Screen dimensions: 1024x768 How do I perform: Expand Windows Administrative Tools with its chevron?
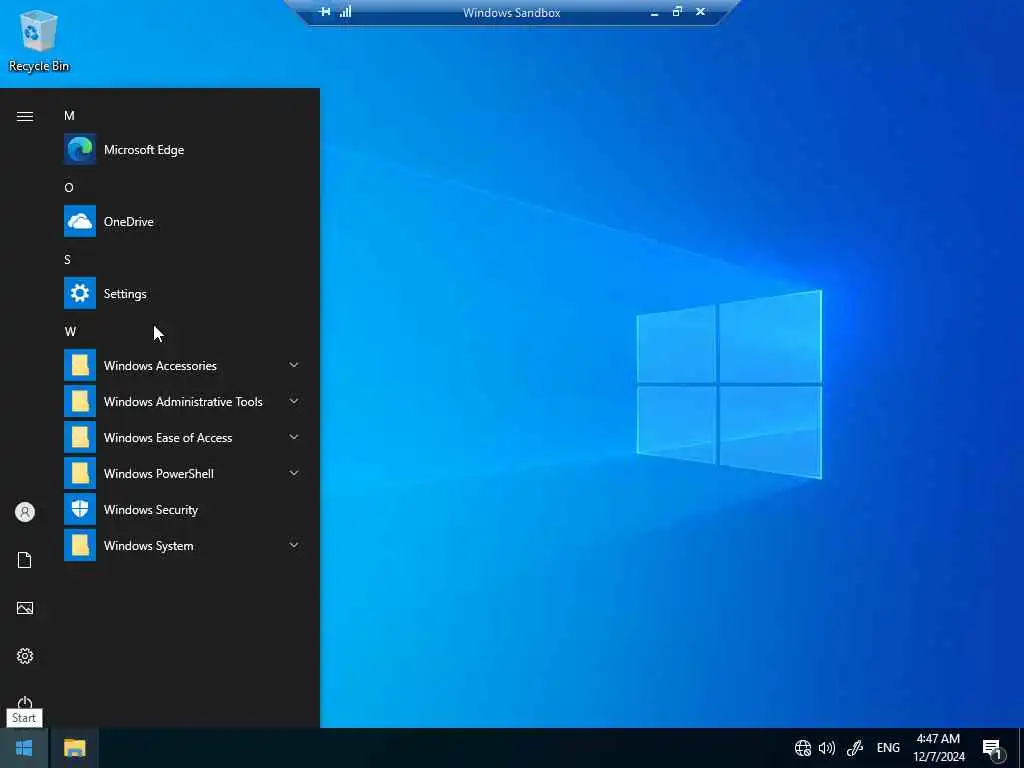tap(294, 401)
